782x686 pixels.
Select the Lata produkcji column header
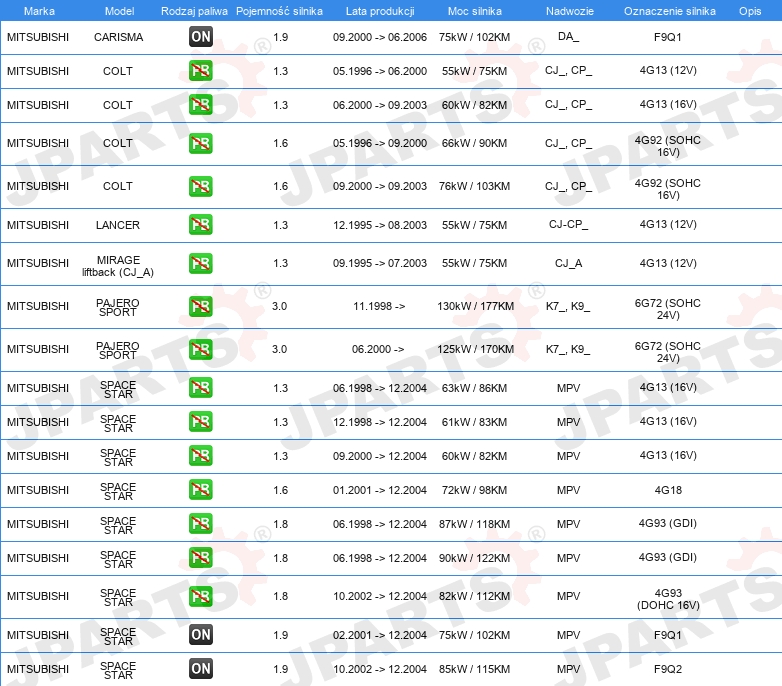pos(380,11)
